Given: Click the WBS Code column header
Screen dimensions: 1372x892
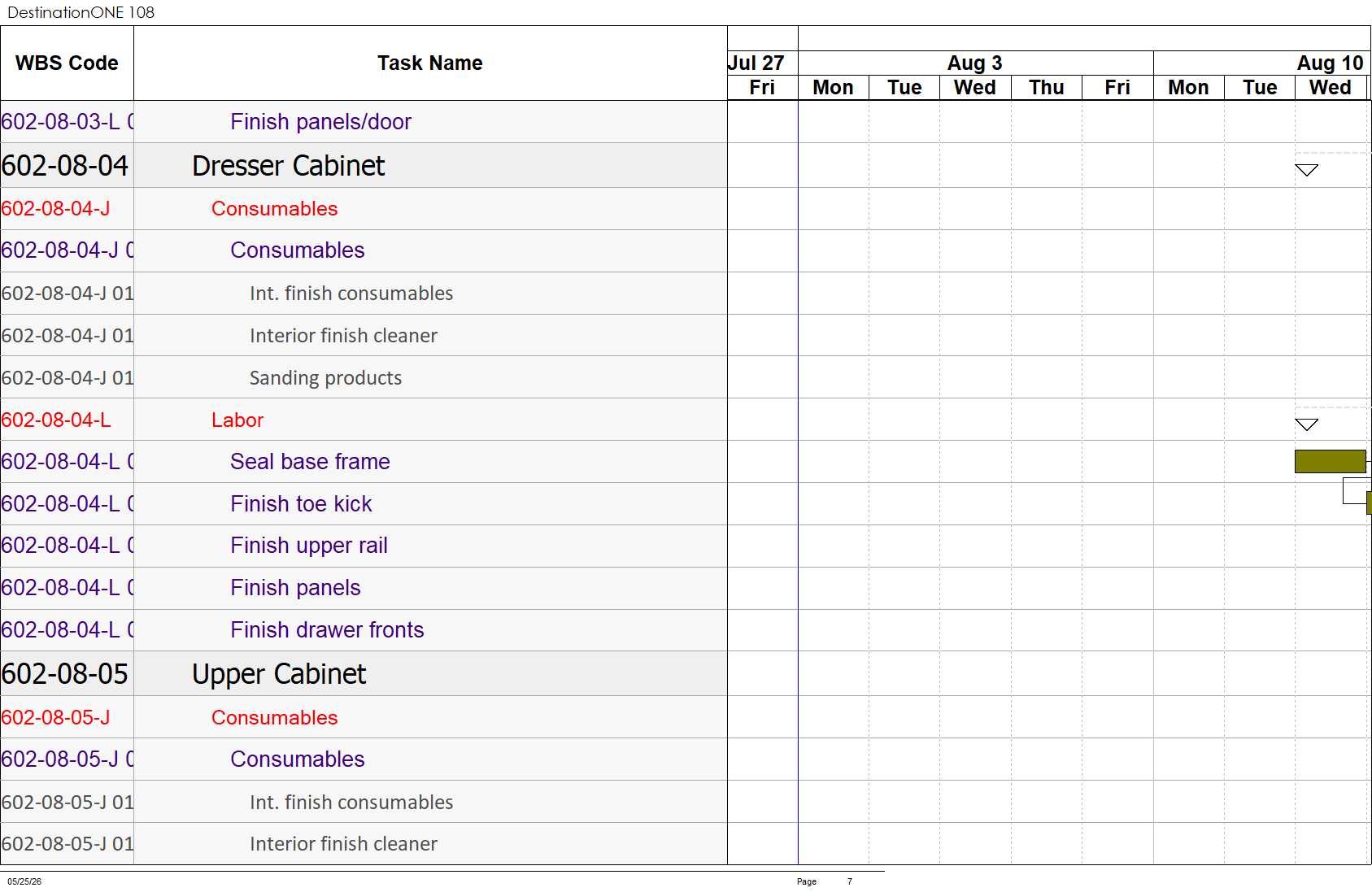Looking at the screenshot, I should point(67,63).
